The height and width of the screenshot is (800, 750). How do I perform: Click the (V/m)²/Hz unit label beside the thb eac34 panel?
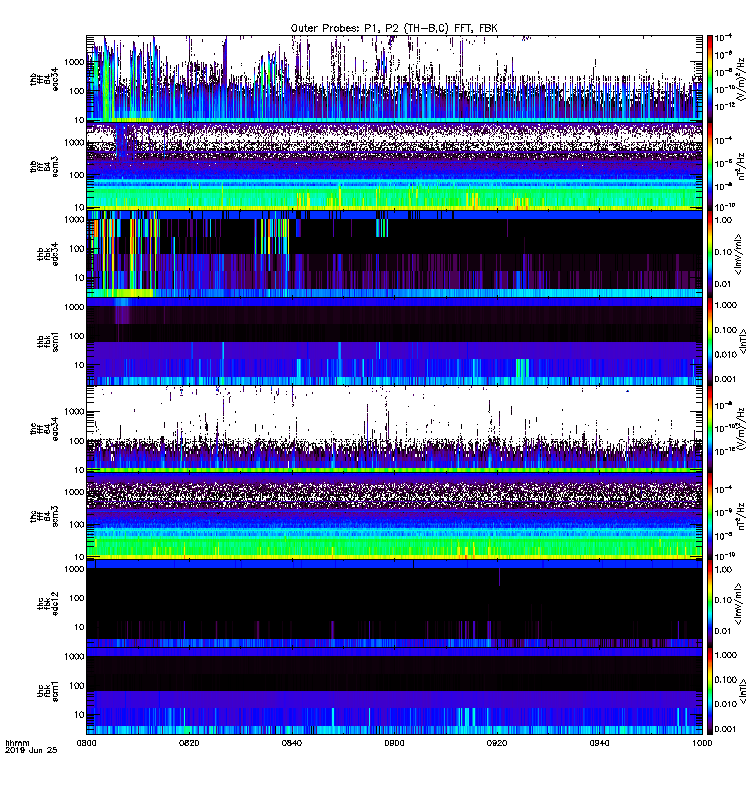point(740,79)
